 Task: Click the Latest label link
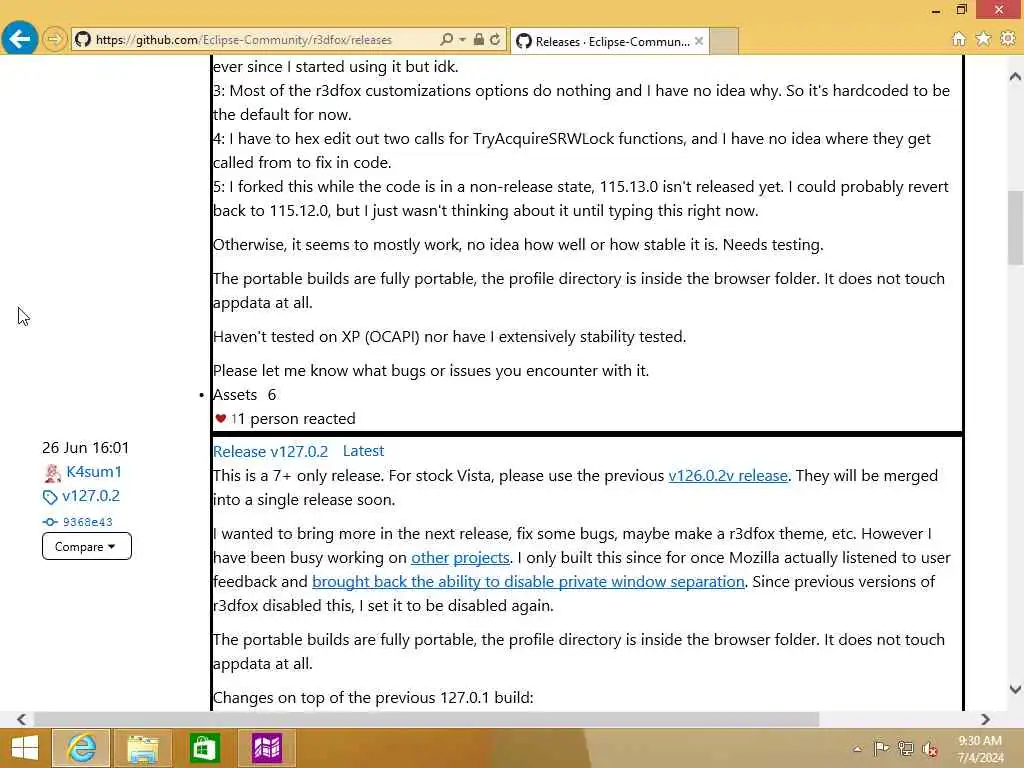tap(363, 451)
